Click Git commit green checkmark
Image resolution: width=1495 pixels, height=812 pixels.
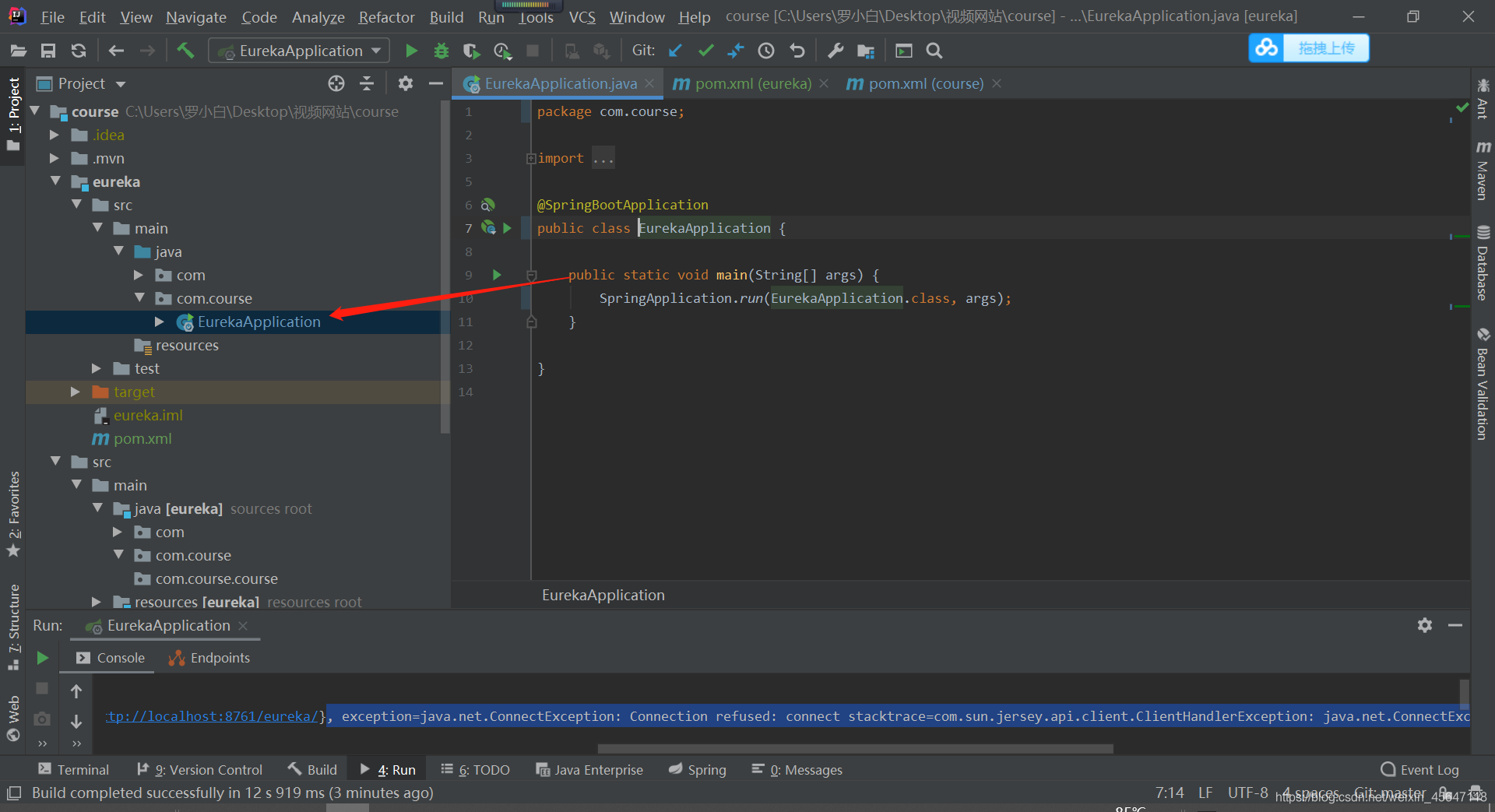706,51
